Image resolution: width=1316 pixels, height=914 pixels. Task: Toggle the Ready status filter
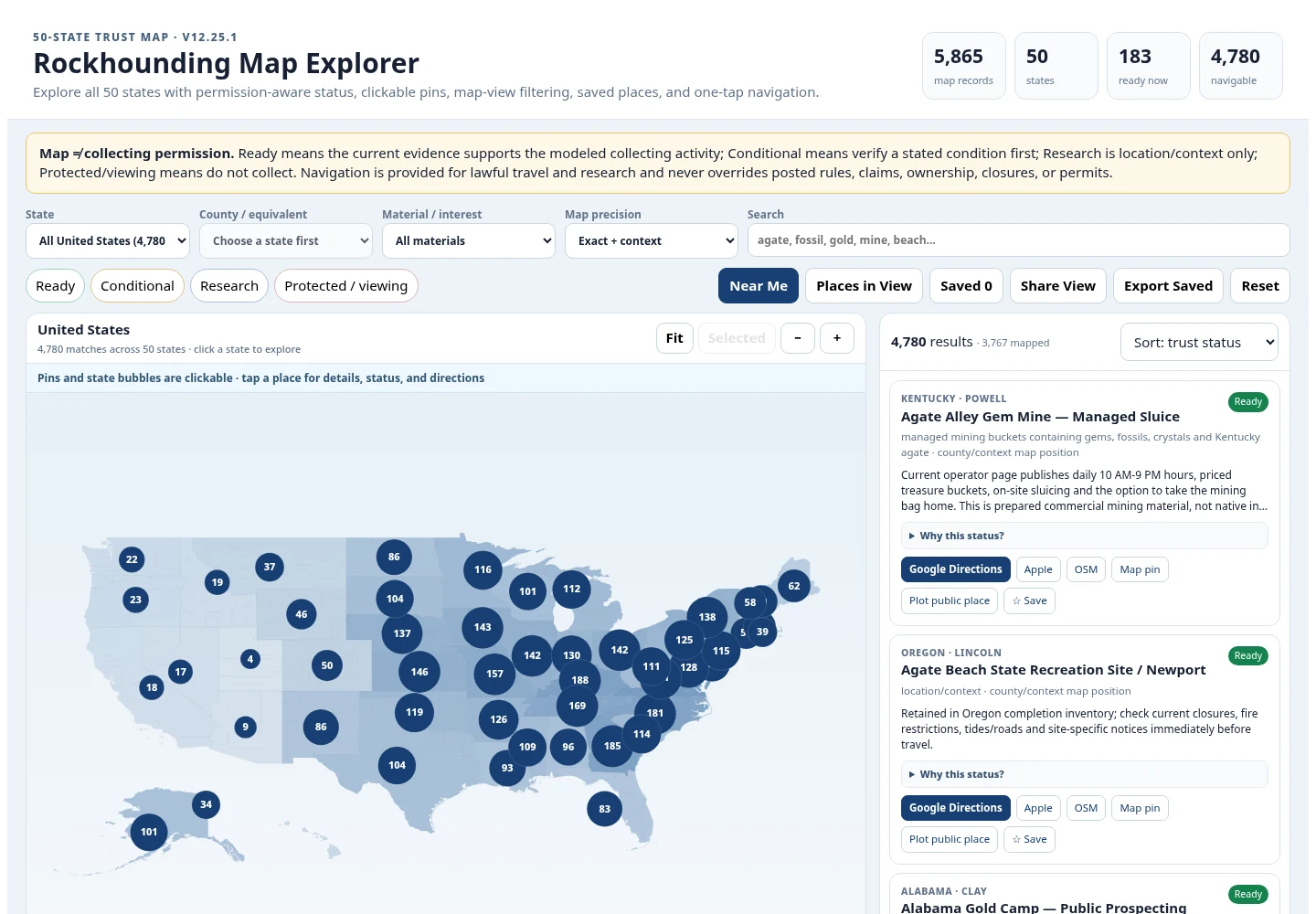click(x=56, y=286)
